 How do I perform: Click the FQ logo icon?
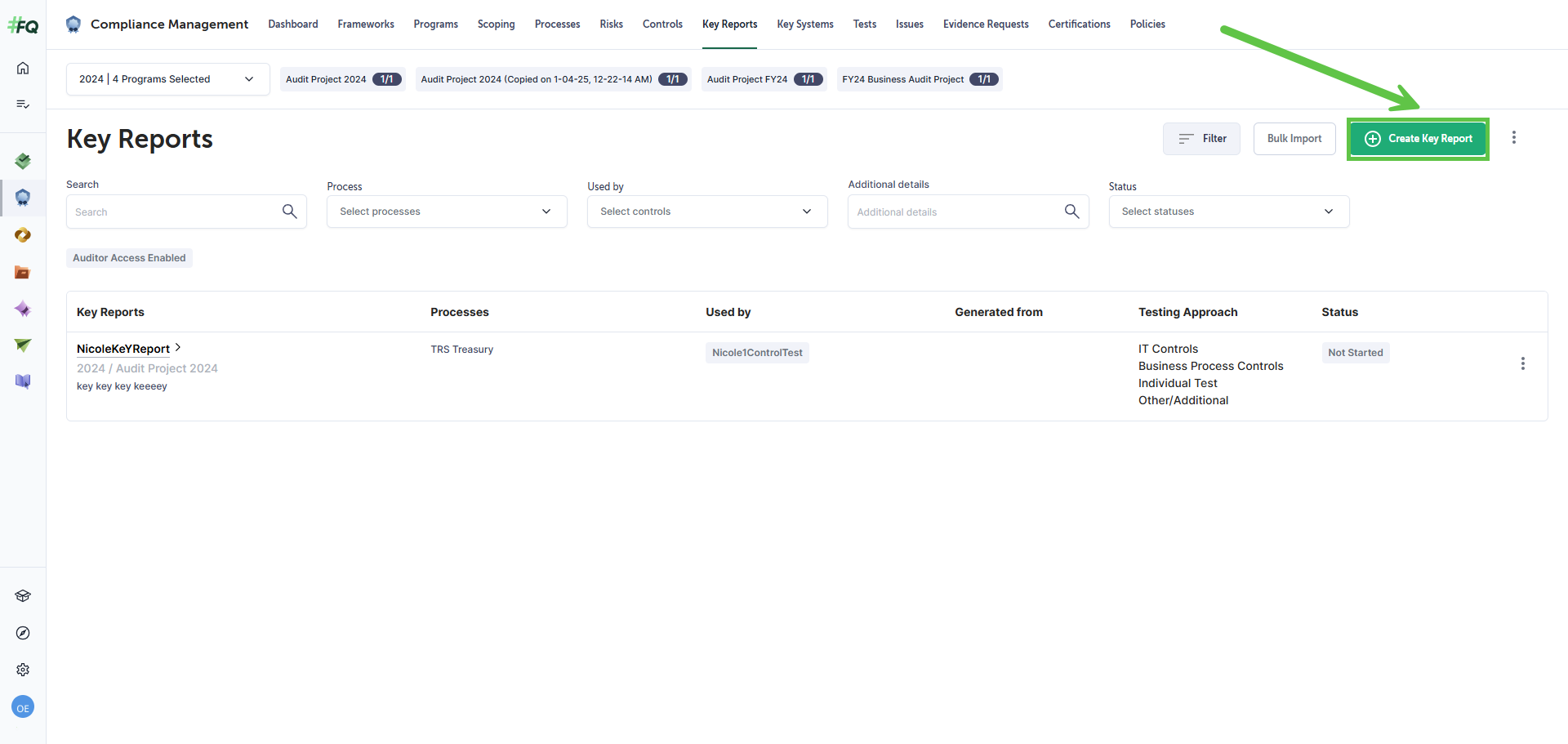click(x=23, y=26)
